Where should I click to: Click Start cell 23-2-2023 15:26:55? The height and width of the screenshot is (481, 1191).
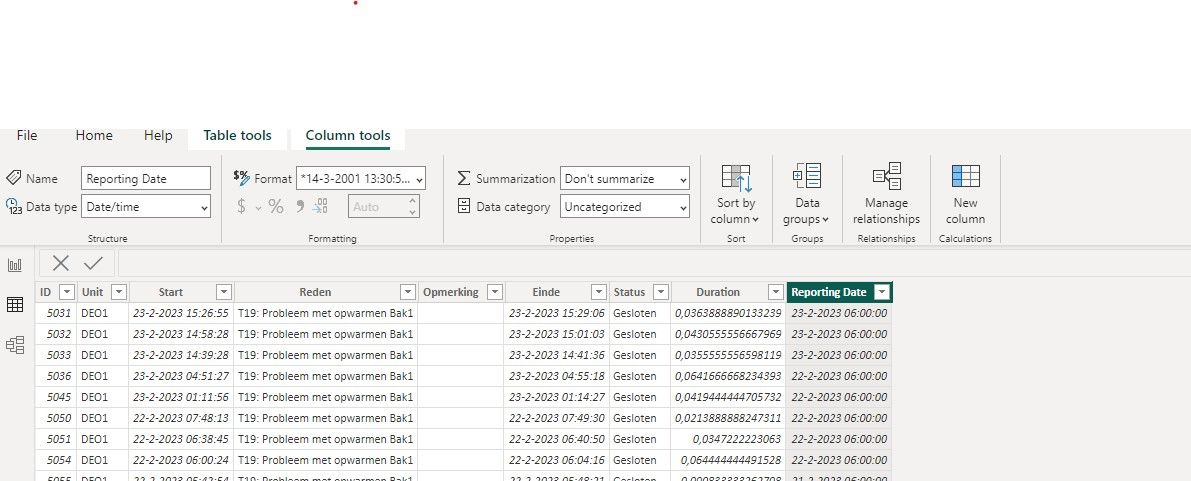pyautogui.click(x=181, y=313)
